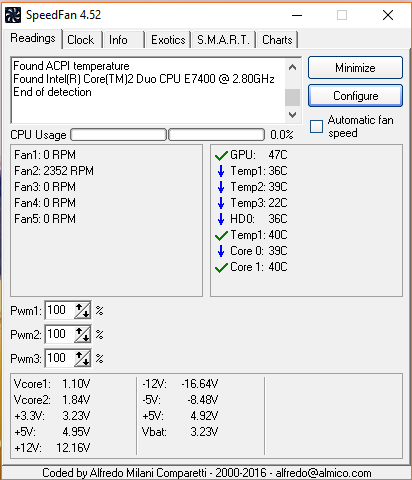Image resolution: width=412 pixels, height=480 pixels.
Task: Click the Fan3: 0 RPM reading
Action: pyautogui.click(x=45, y=187)
